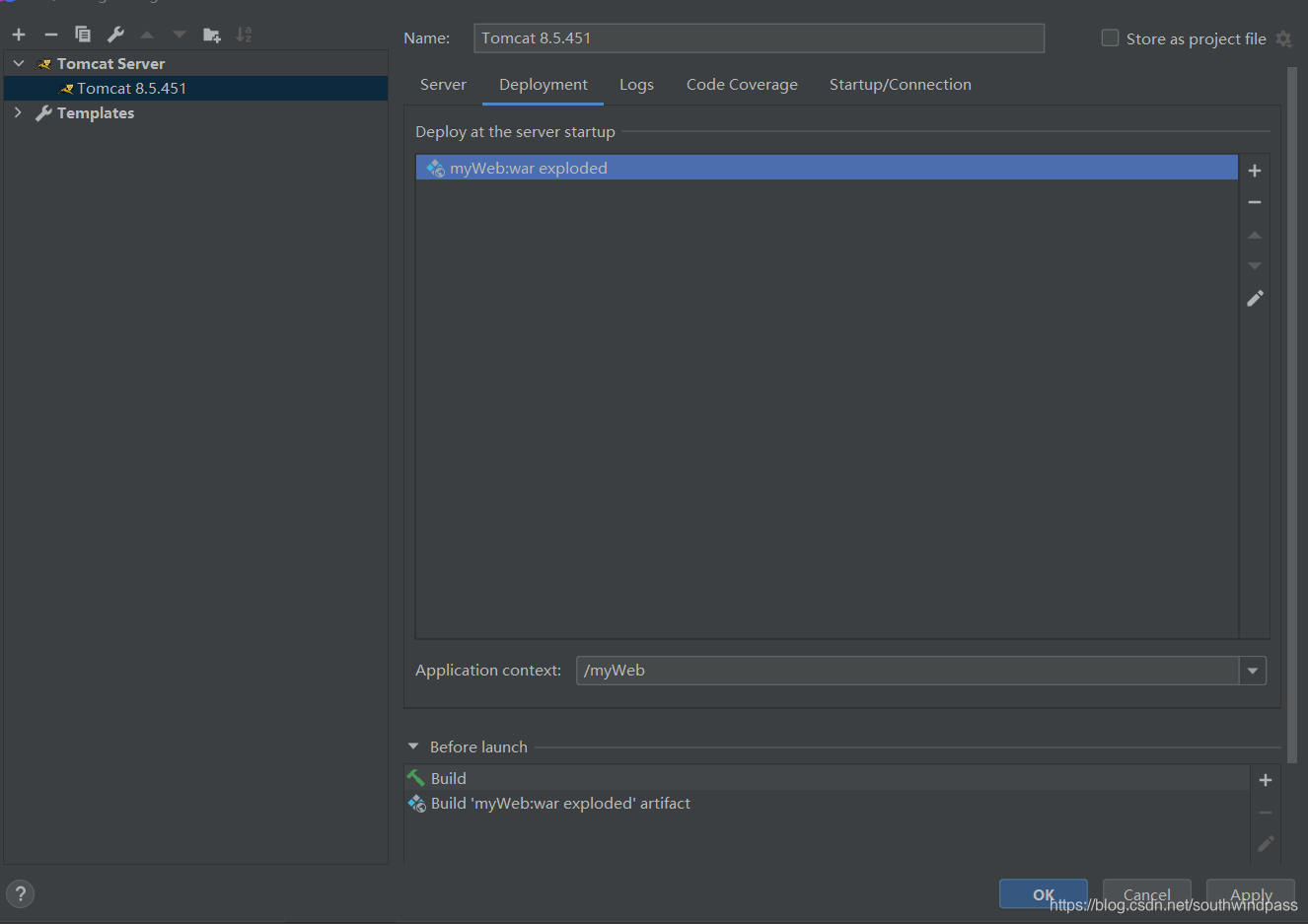
Task: Collapse the Tomcat Server tree node
Action: pyautogui.click(x=18, y=63)
